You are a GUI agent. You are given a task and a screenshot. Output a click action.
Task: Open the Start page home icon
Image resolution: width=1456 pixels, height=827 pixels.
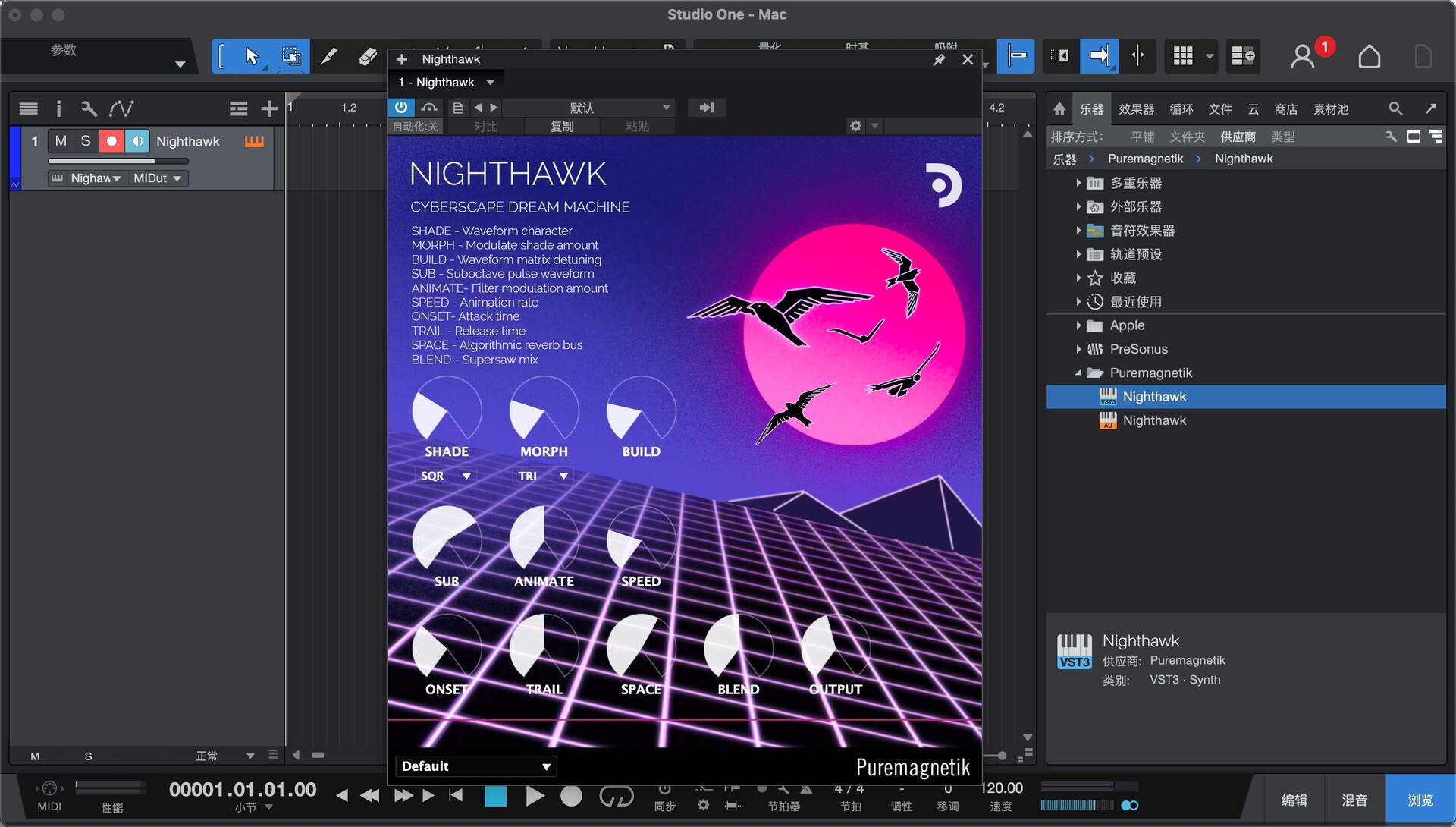(x=1370, y=57)
